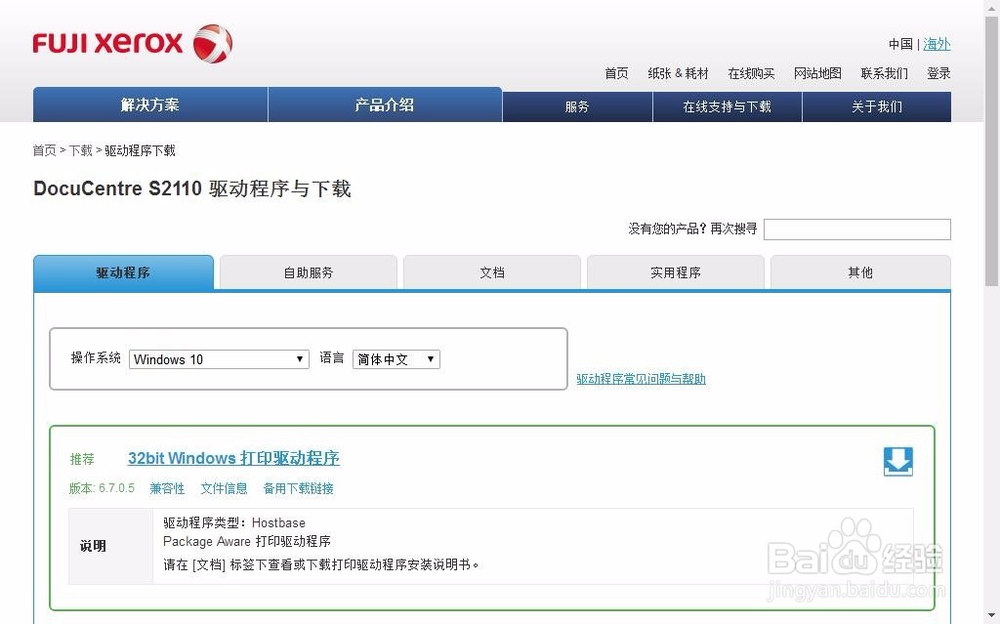Switch to the 其他 tab
Viewport: 1000px width, 624px height.
point(860,272)
